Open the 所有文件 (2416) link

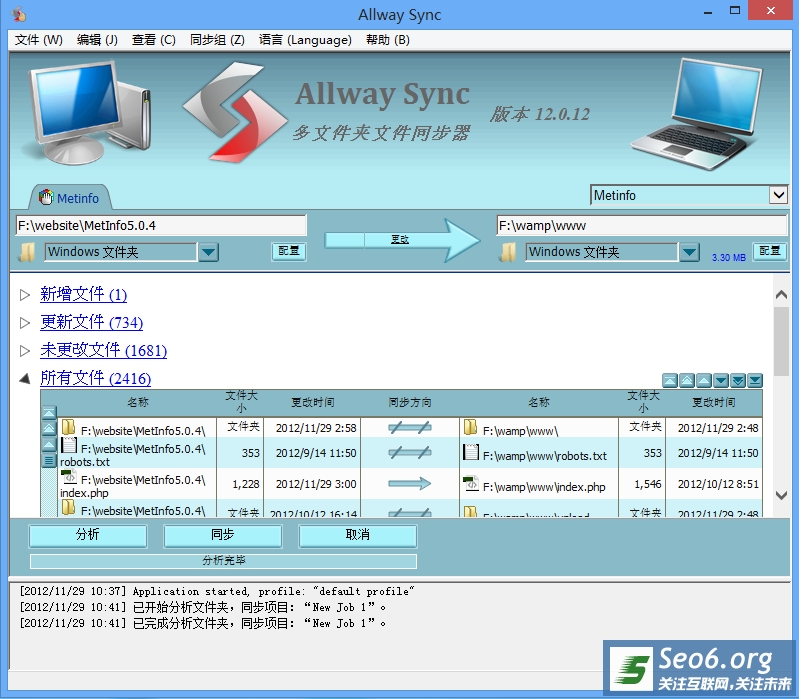[96, 379]
